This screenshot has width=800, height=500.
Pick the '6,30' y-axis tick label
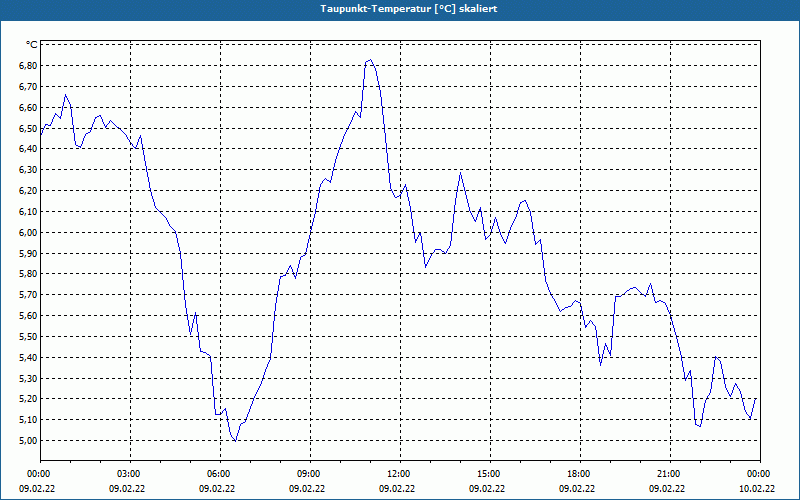tap(28, 170)
